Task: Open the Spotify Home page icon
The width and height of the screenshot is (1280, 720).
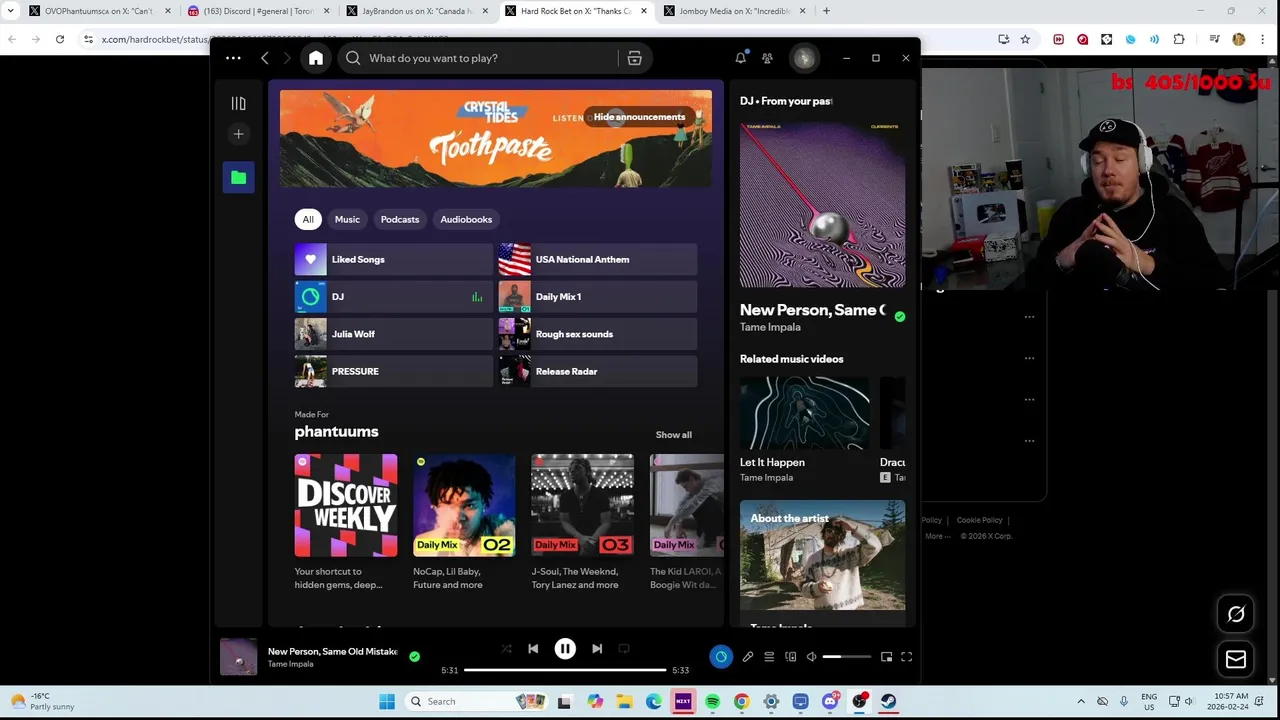Action: point(316,58)
